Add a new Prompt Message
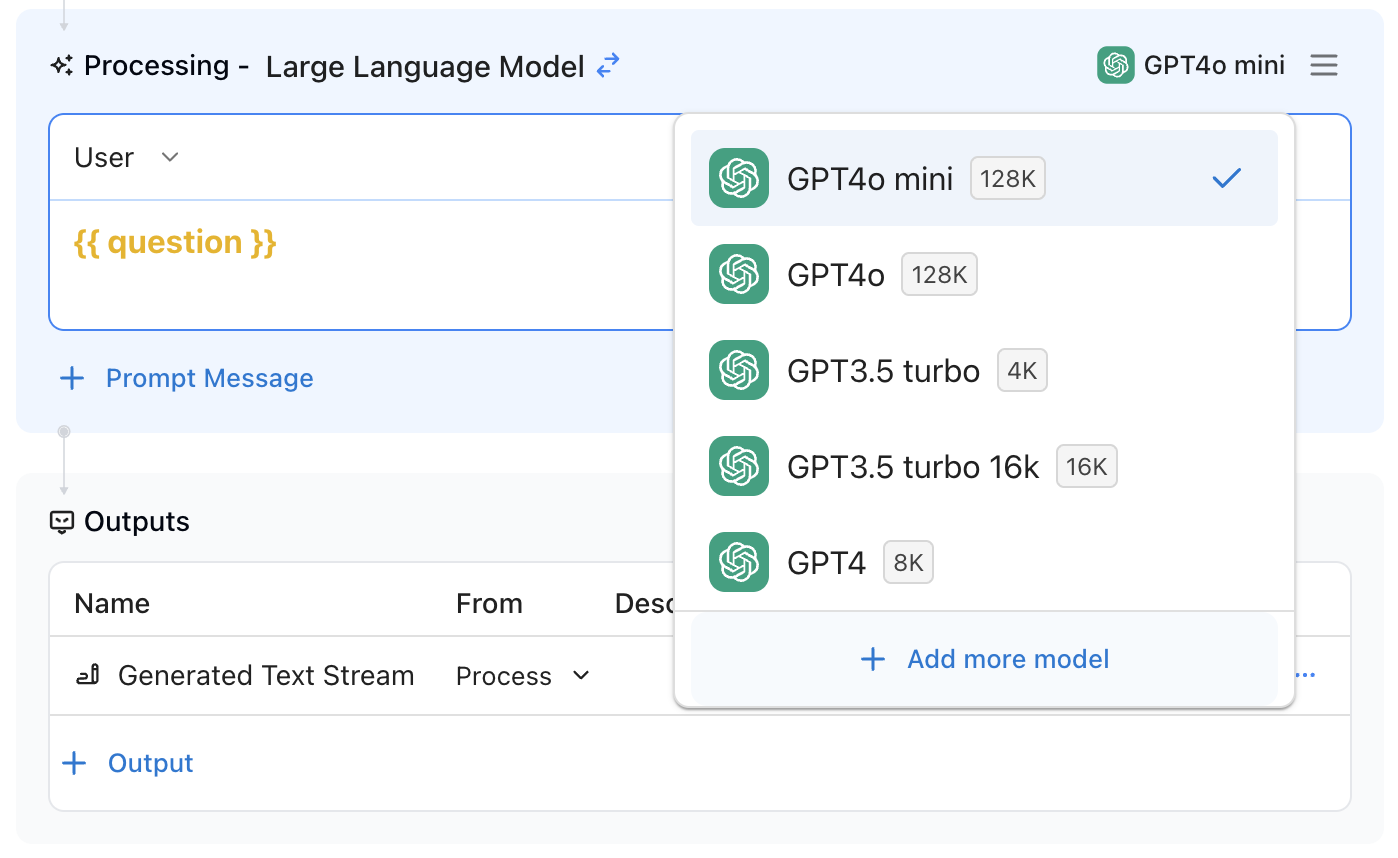This screenshot has height=858, width=1398. [209, 378]
